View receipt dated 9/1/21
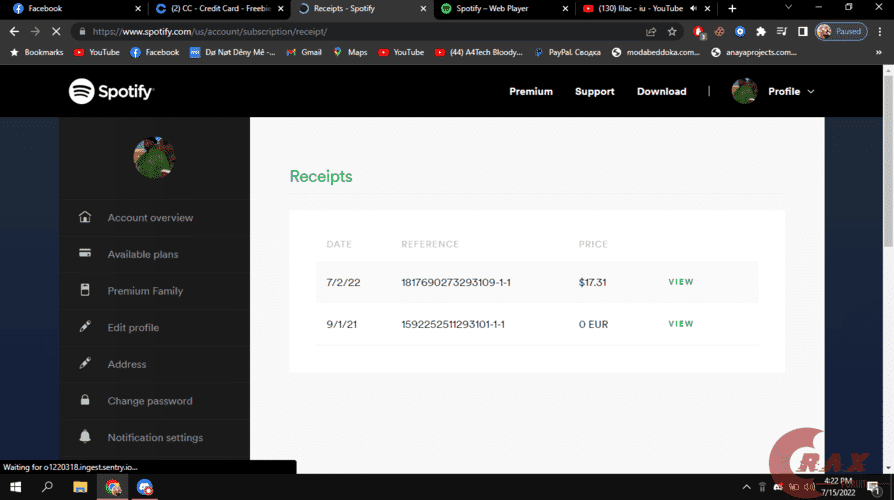 point(681,323)
